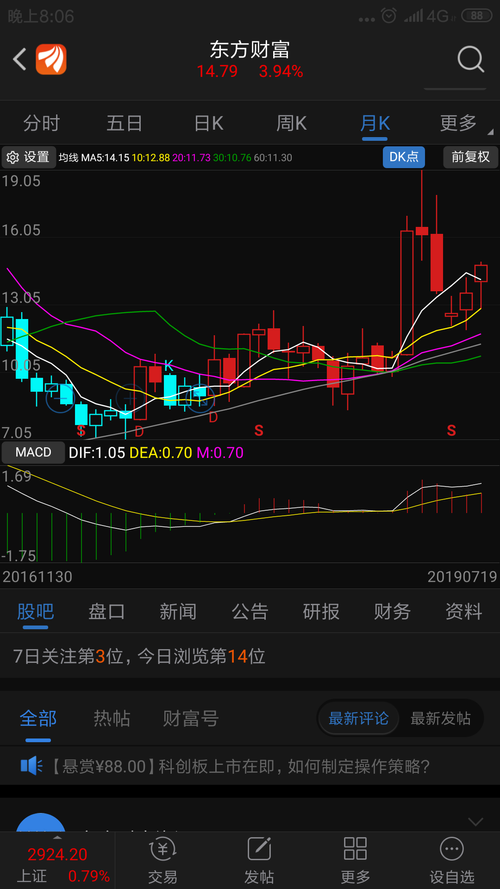Tap the partially visible user avatar
This screenshot has height=889, width=500.
point(41,822)
